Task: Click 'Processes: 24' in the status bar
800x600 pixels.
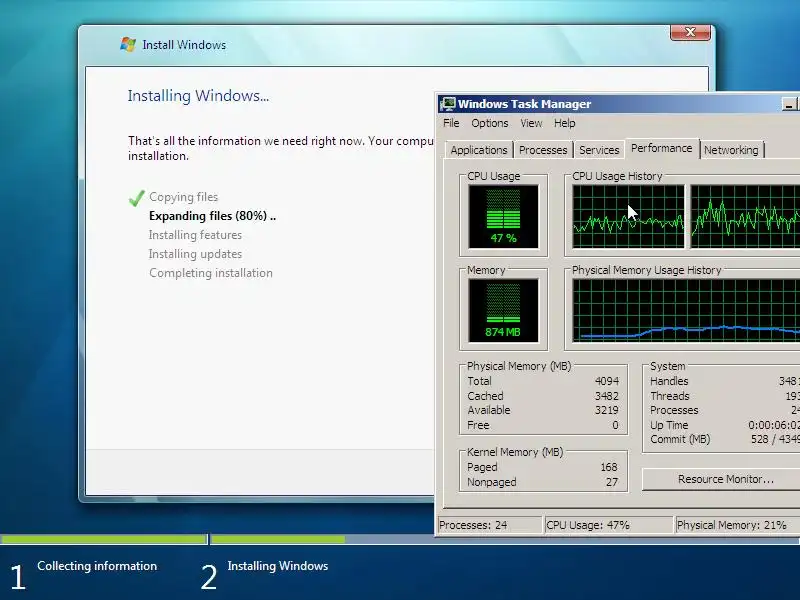Action: (x=473, y=525)
